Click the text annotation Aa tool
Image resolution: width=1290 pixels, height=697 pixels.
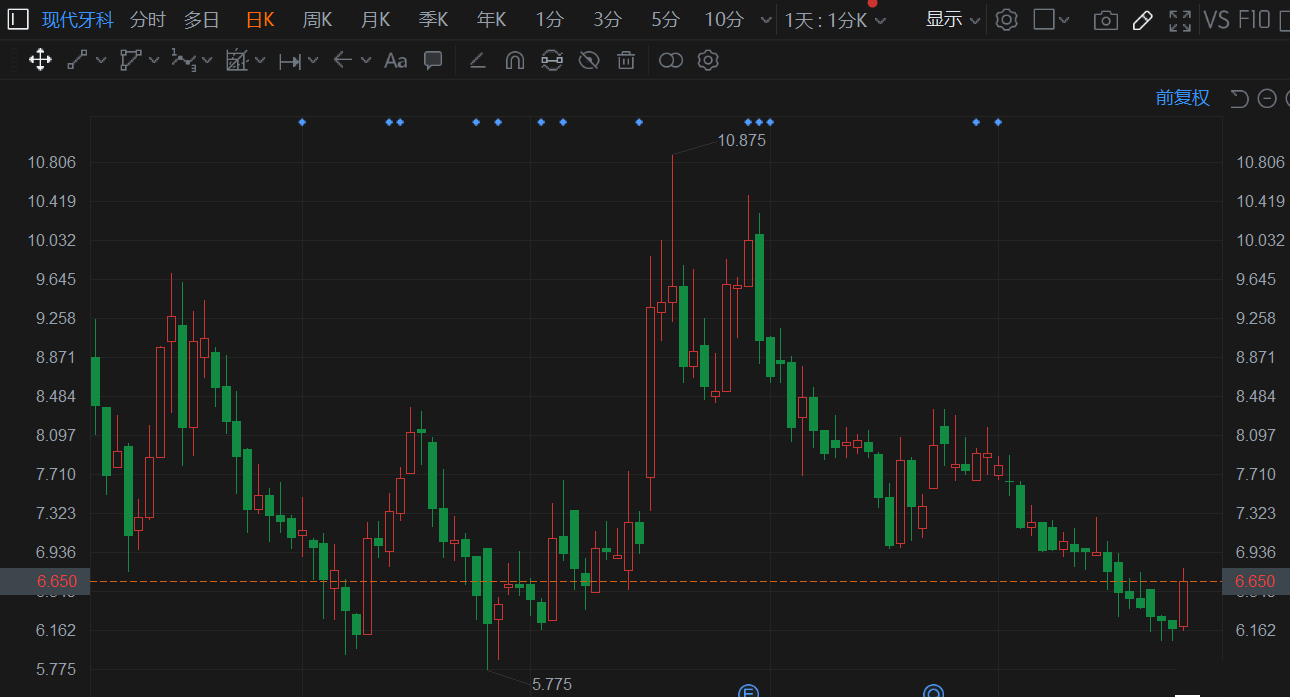[x=396, y=60]
